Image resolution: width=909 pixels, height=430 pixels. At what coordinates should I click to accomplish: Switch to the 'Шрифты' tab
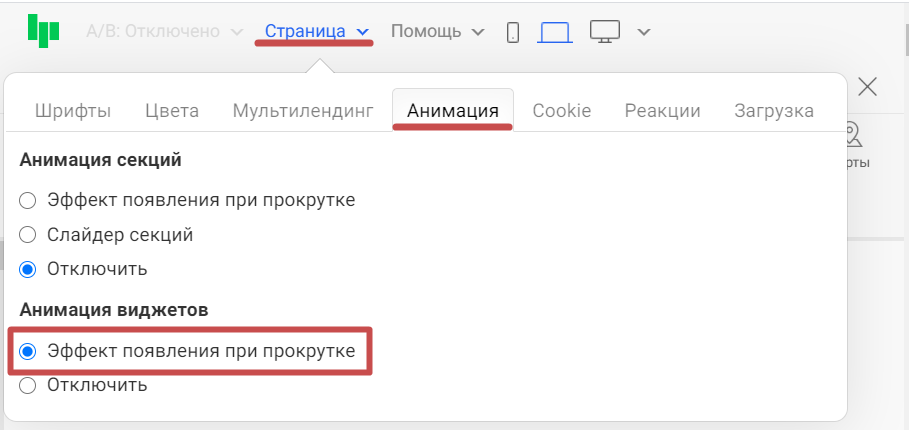[73, 111]
